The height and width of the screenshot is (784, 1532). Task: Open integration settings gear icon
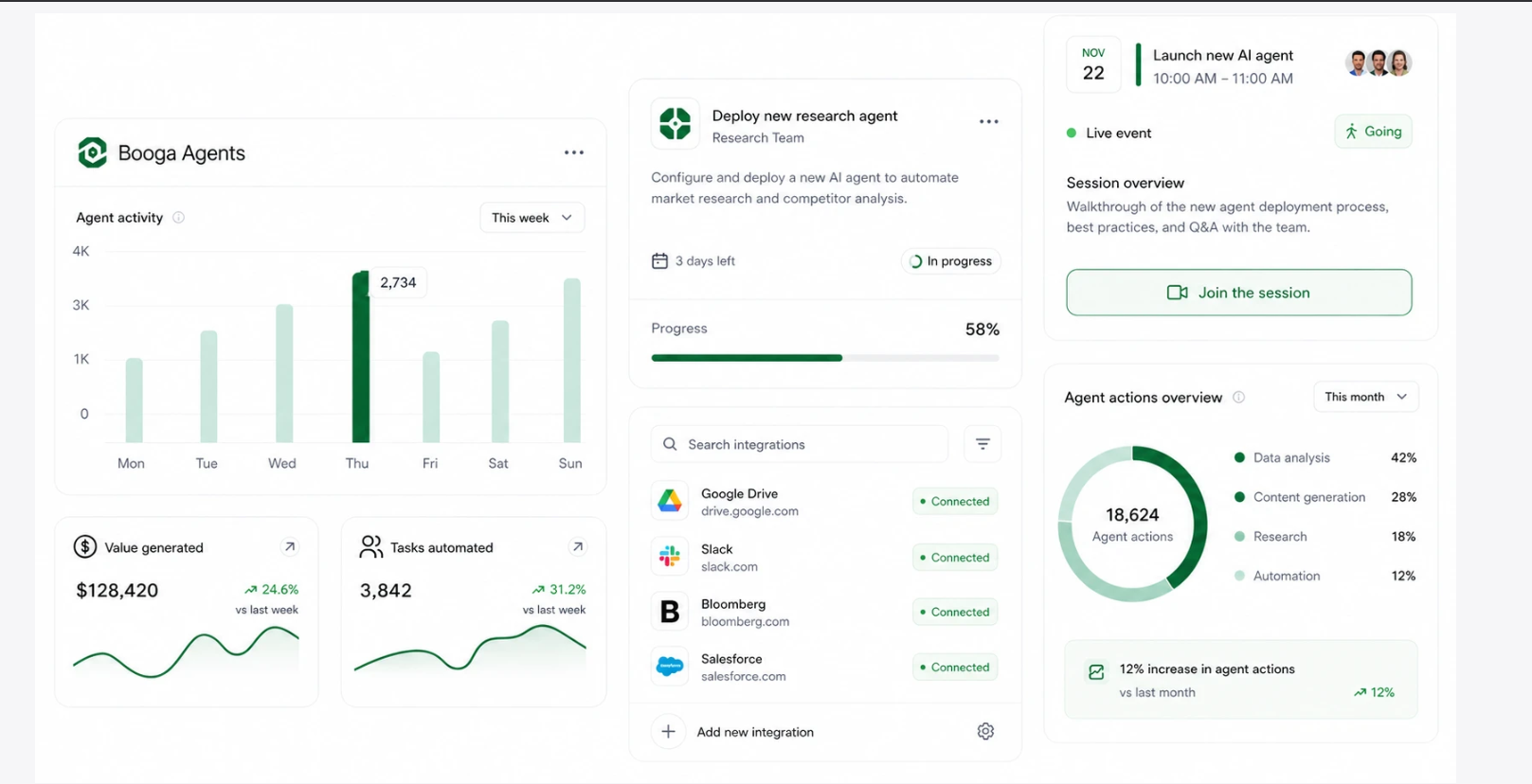pos(985,731)
